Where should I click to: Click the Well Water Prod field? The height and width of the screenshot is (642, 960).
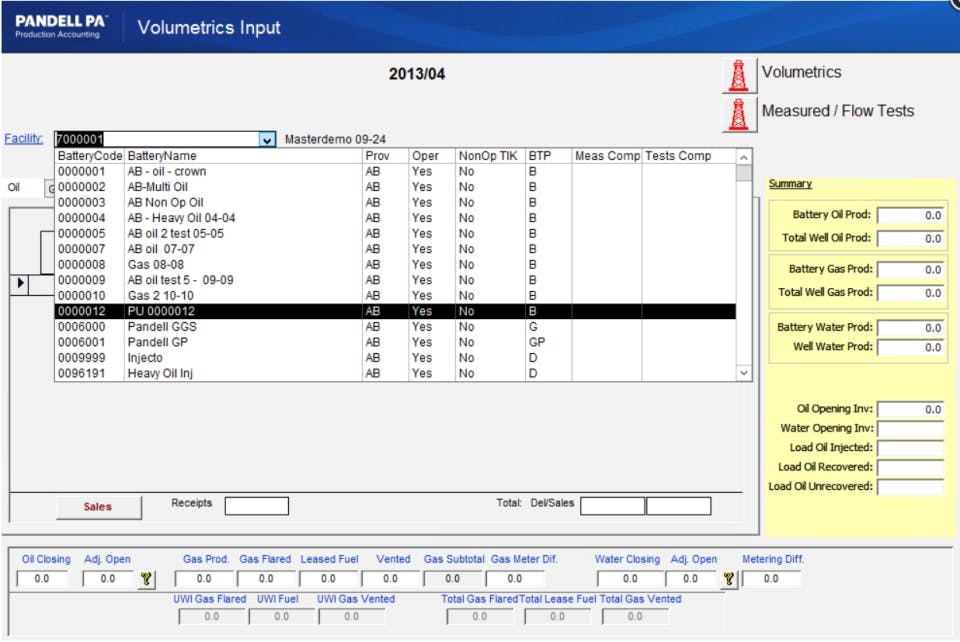tap(910, 348)
